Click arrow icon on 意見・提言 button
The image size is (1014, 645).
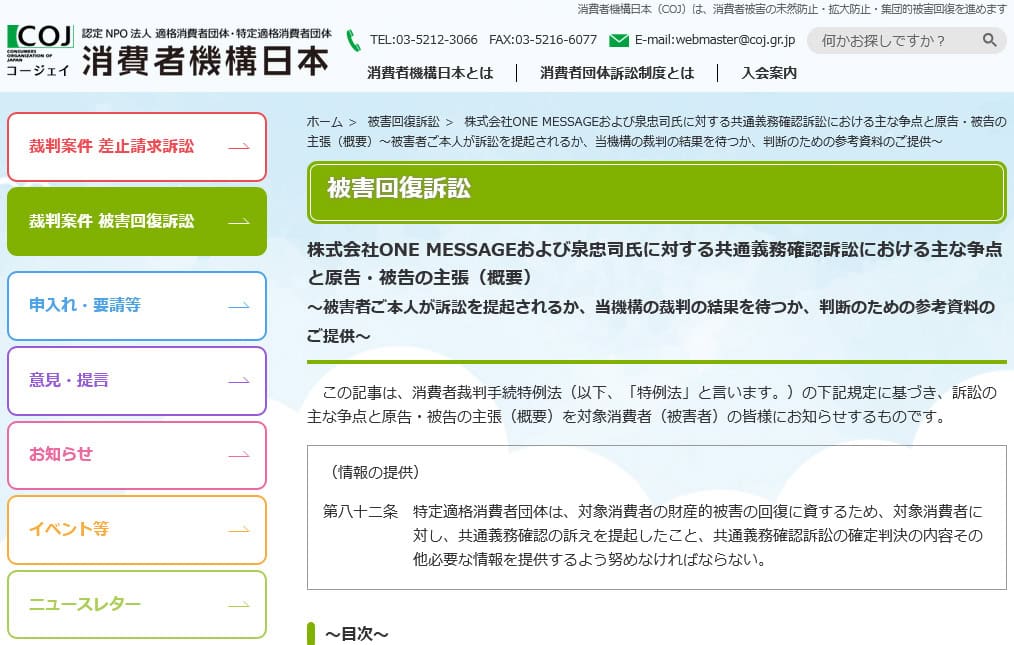239,380
